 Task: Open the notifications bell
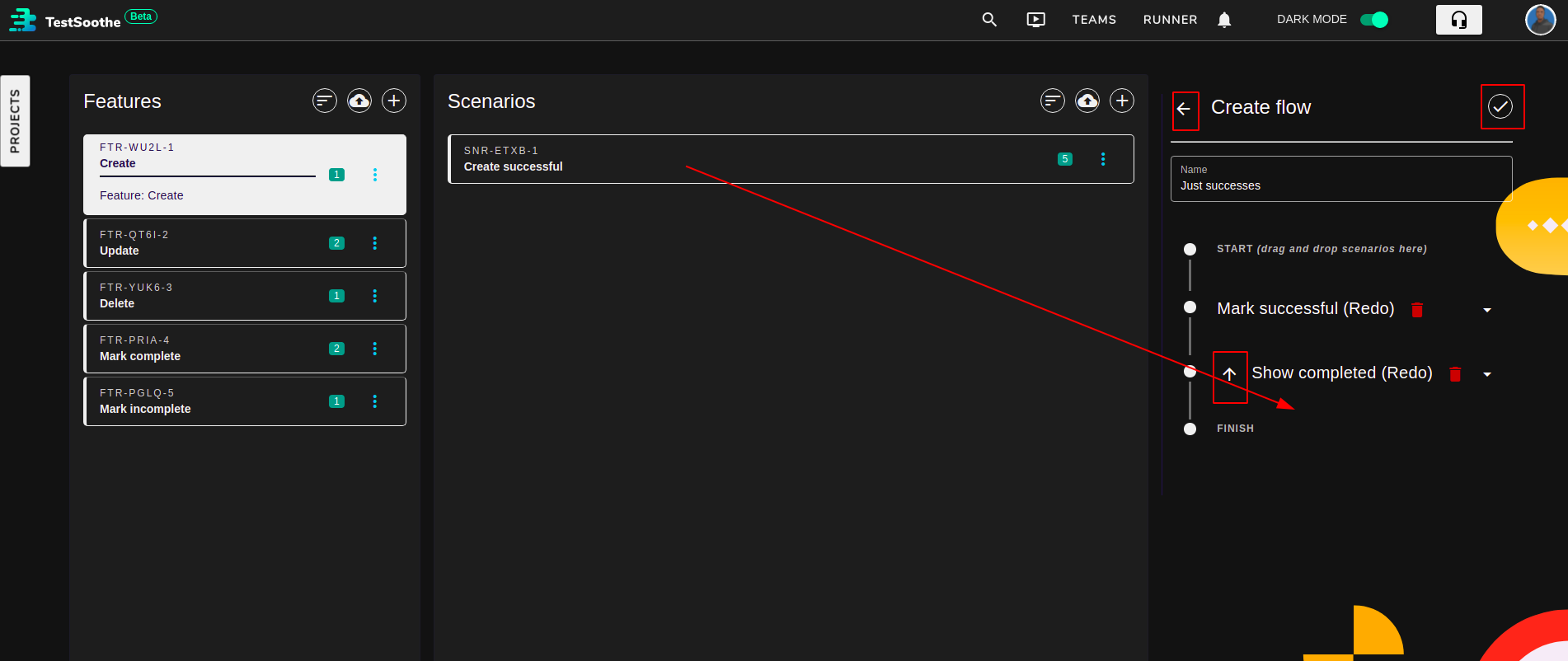coord(1224,20)
